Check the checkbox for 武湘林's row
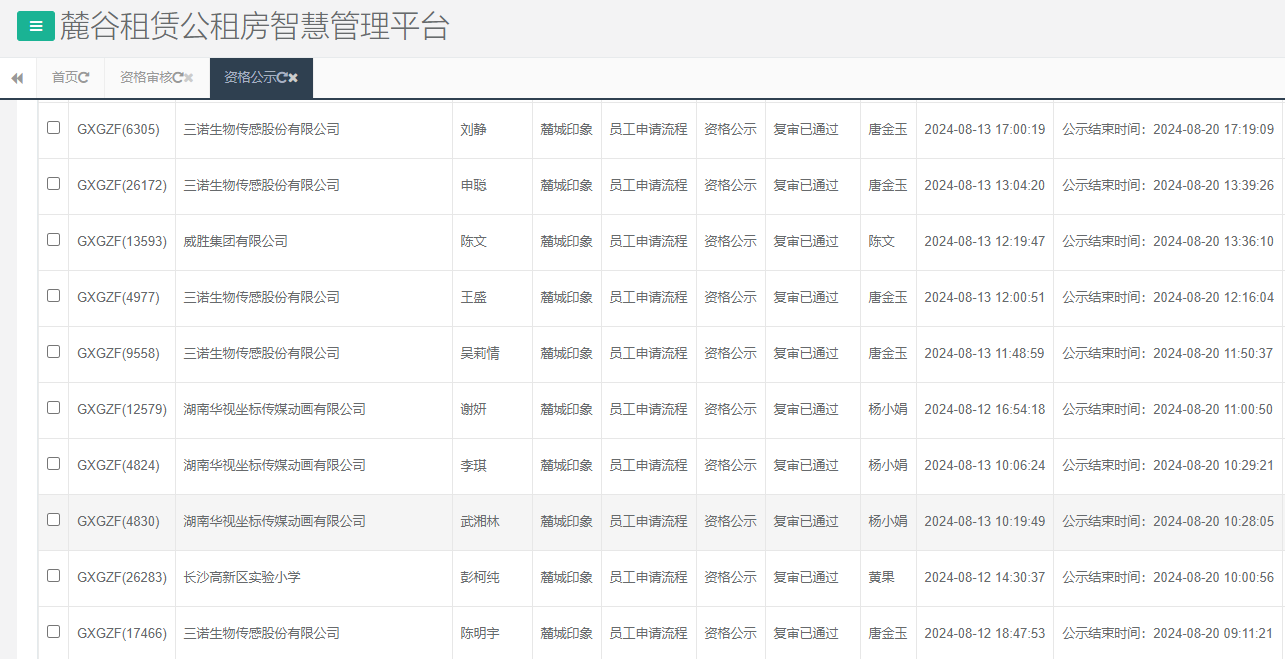 (53, 521)
